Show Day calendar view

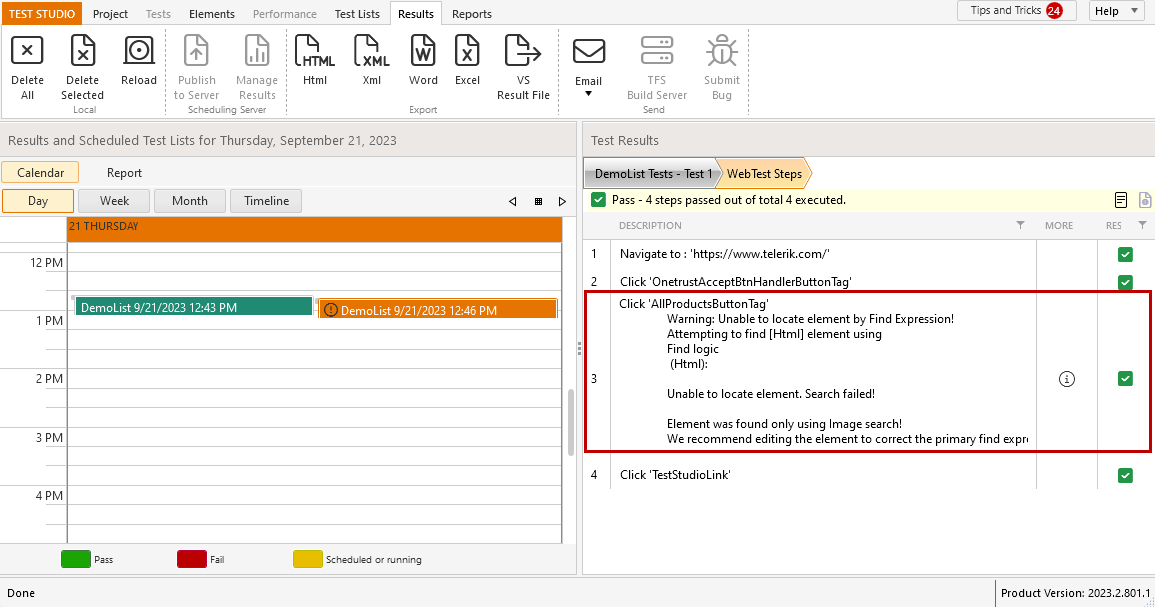[38, 200]
